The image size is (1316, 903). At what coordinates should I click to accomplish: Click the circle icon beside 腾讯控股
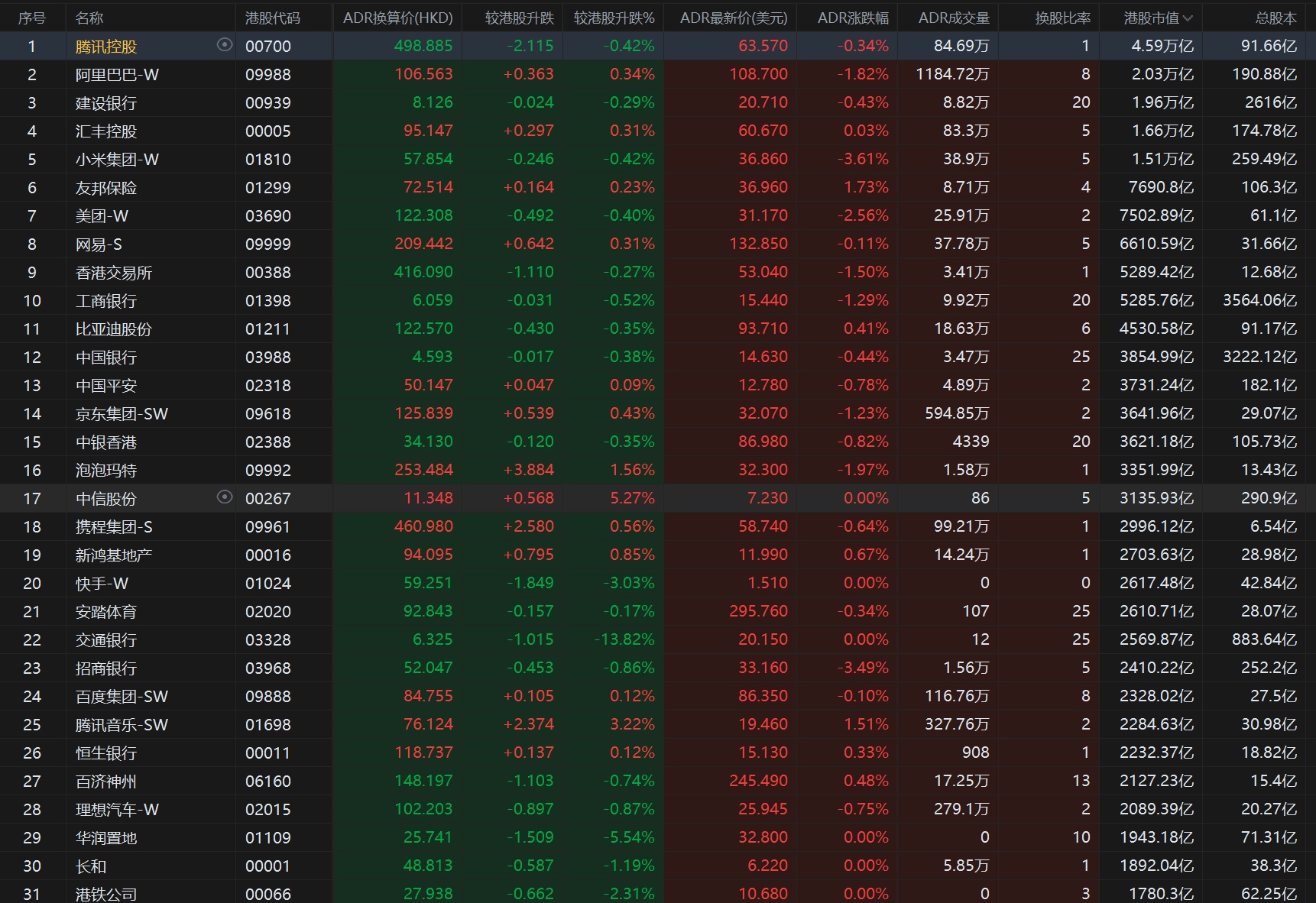[224, 45]
